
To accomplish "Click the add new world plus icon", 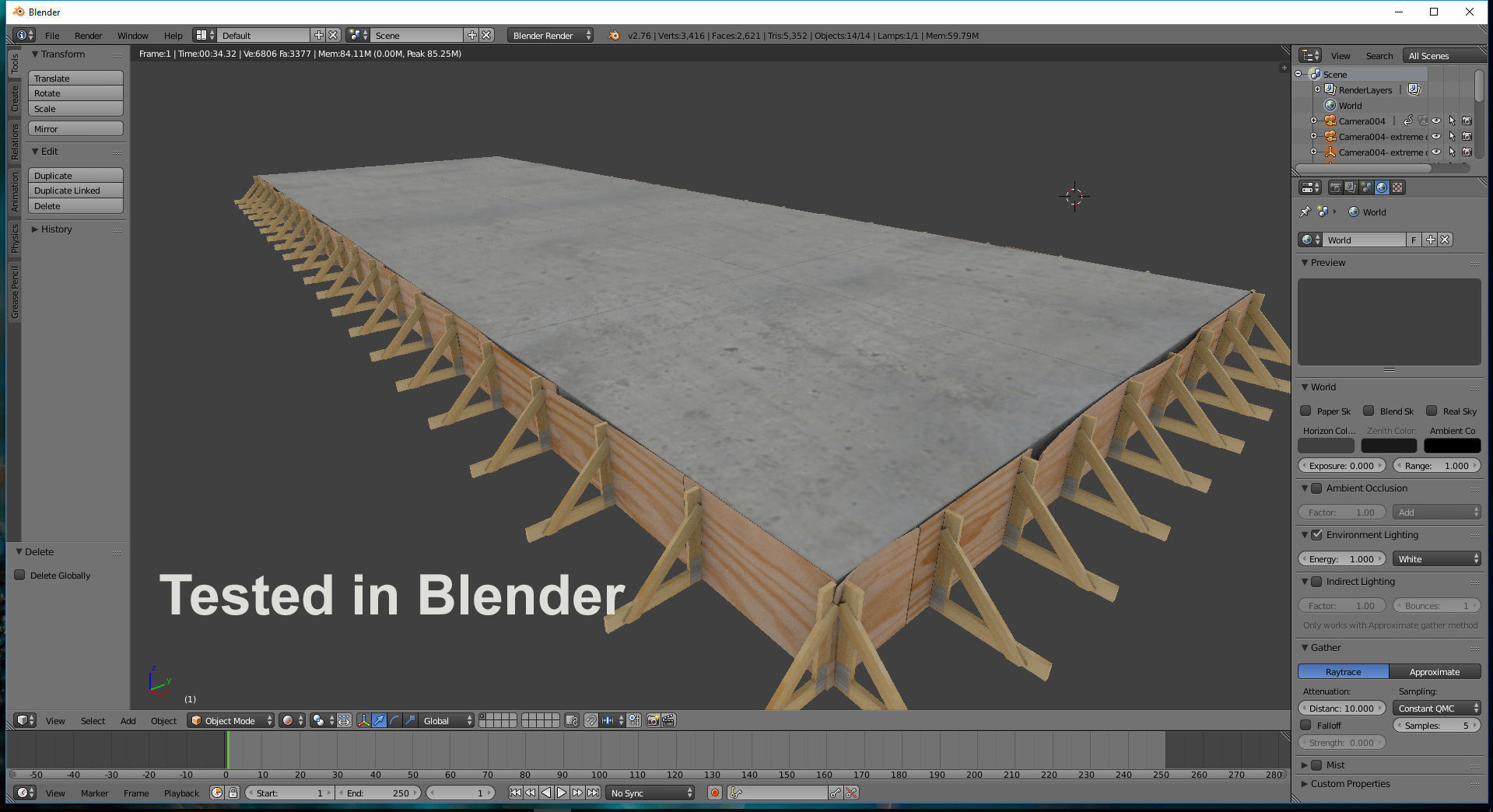I will (1430, 240).
